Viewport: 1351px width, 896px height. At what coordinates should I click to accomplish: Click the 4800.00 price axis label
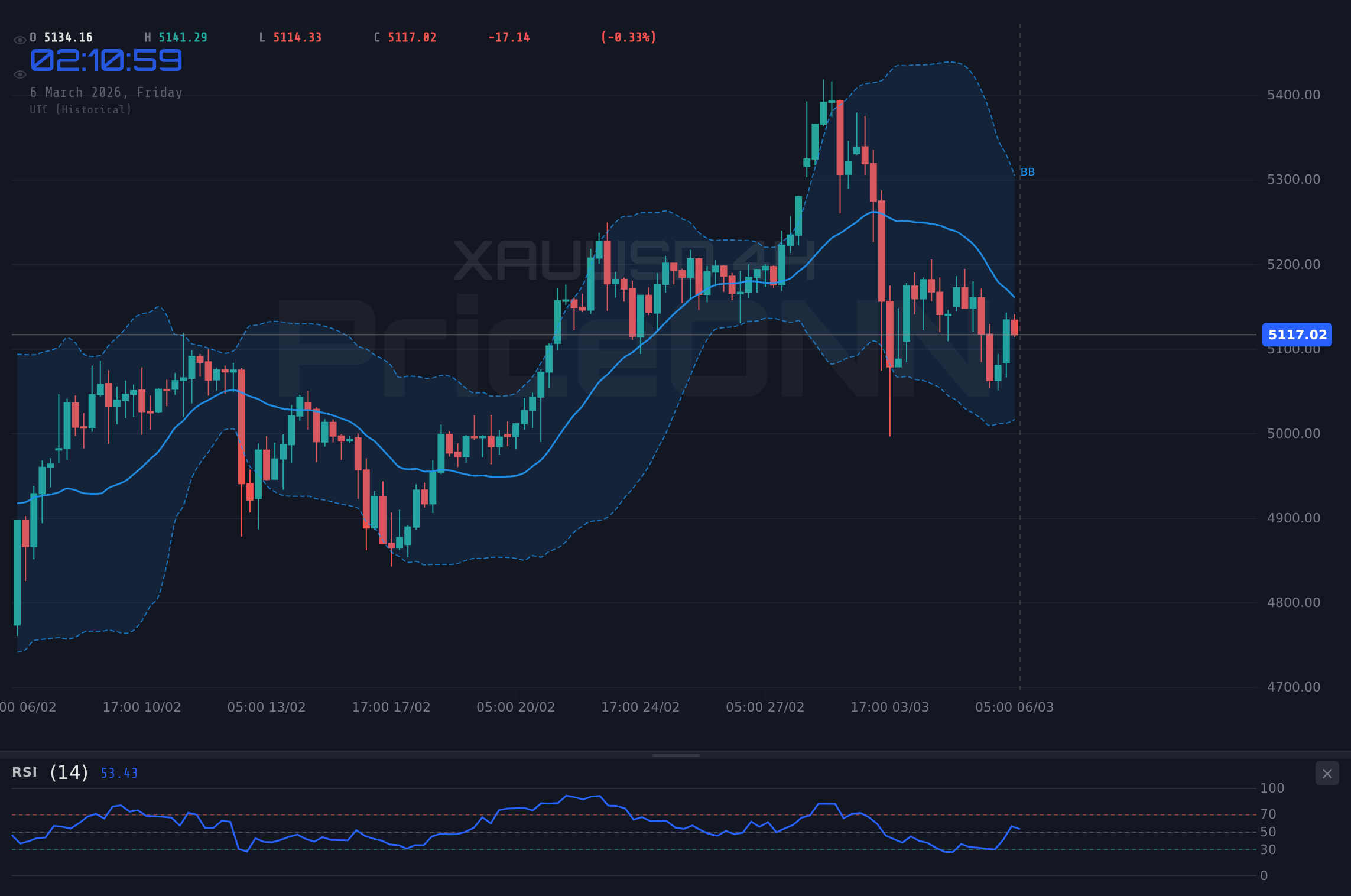pyautogui.click(x=1294, y=603)
